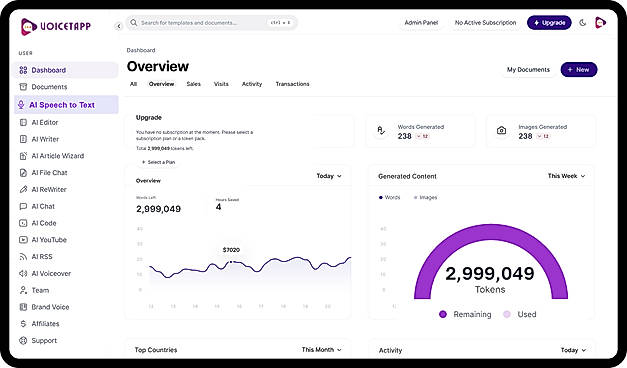Image resolution: width=627 pixels, height=368 pixels.
Task: Open the Today dropdown in Overview chart
Action: pos(329,176)
